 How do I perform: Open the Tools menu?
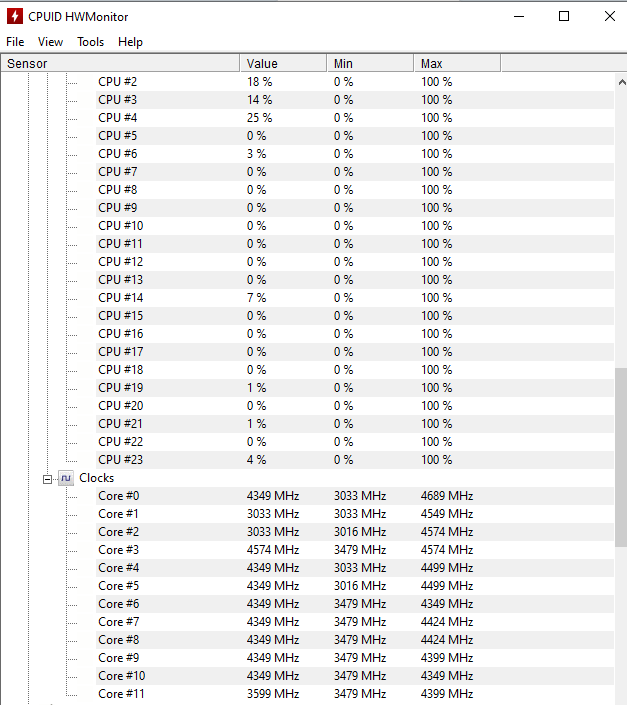coord(90,42)
